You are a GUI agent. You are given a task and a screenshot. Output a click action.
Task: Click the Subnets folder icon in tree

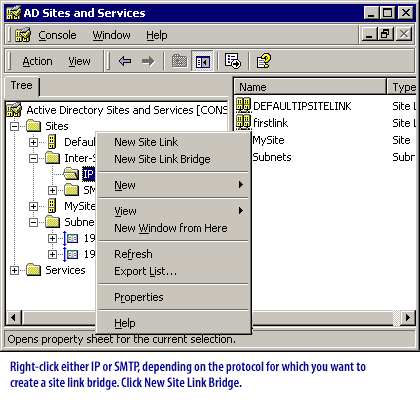click(x=53, y=222)
